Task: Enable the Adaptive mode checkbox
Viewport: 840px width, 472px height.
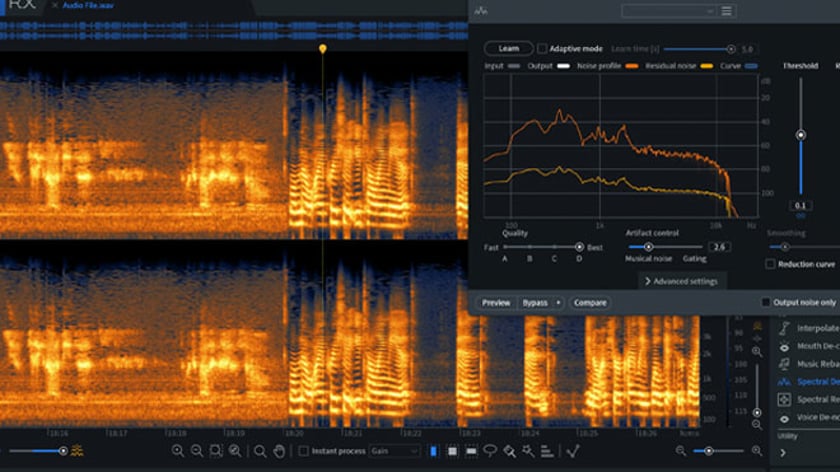Action: coord(542,48)
